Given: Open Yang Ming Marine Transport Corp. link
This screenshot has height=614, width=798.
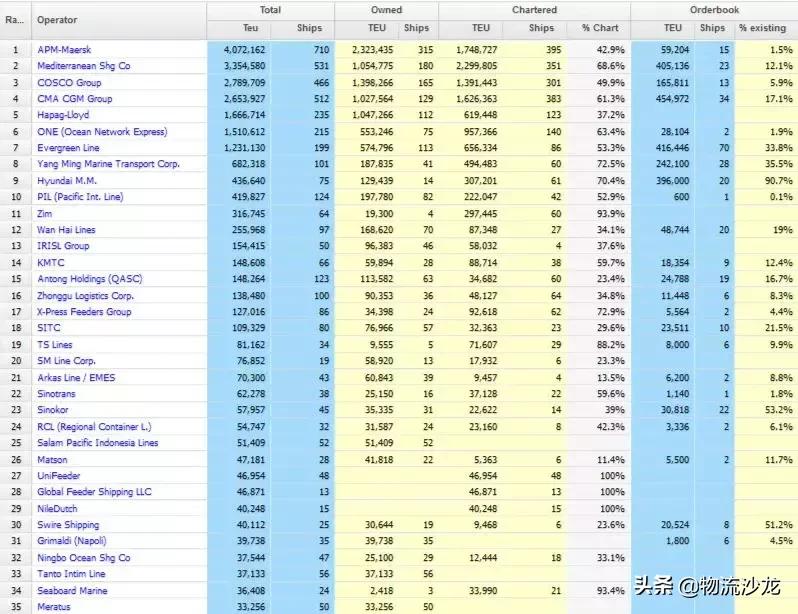Looking at the screenshot, I should [x=108, y=164].
